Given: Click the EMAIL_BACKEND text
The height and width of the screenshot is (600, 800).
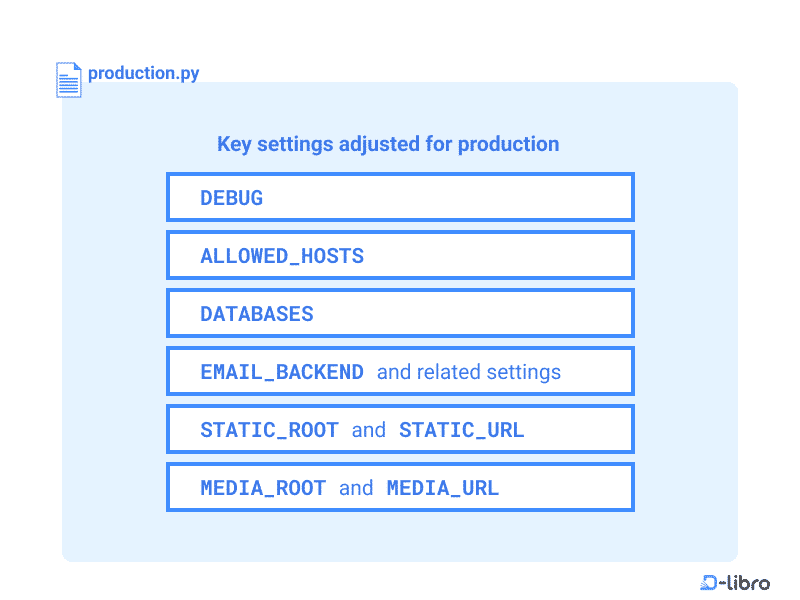Looking at the screenshot, I should tap(282, 372).
